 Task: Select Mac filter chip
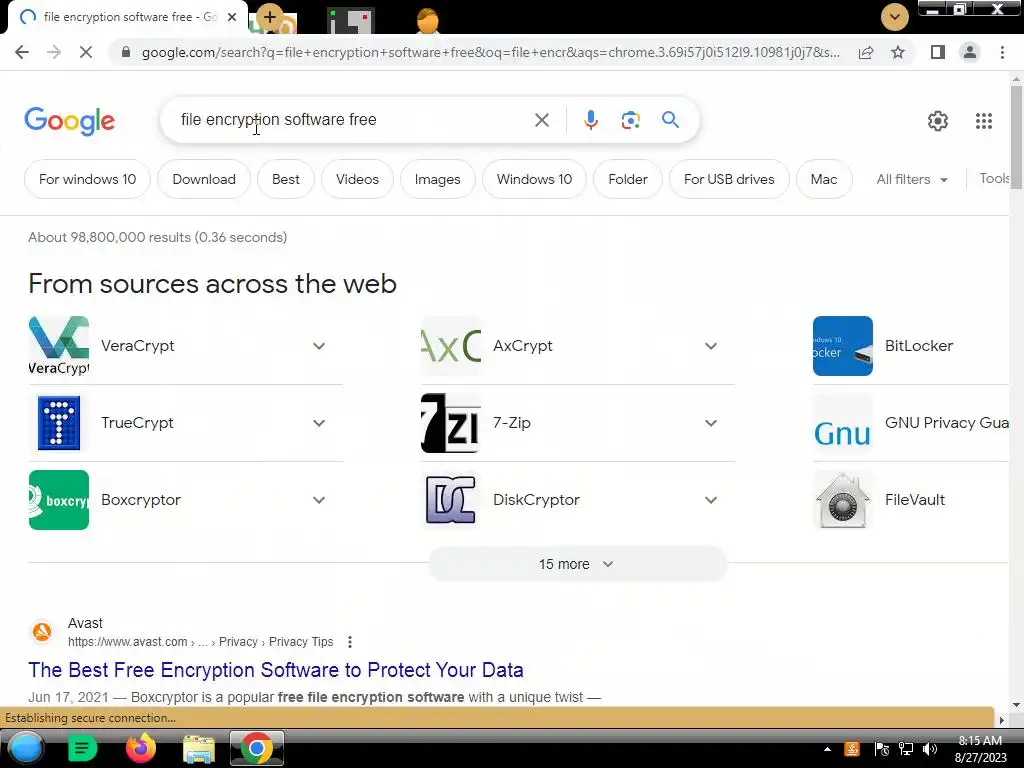pyautogui.click(x=824, y=180)
